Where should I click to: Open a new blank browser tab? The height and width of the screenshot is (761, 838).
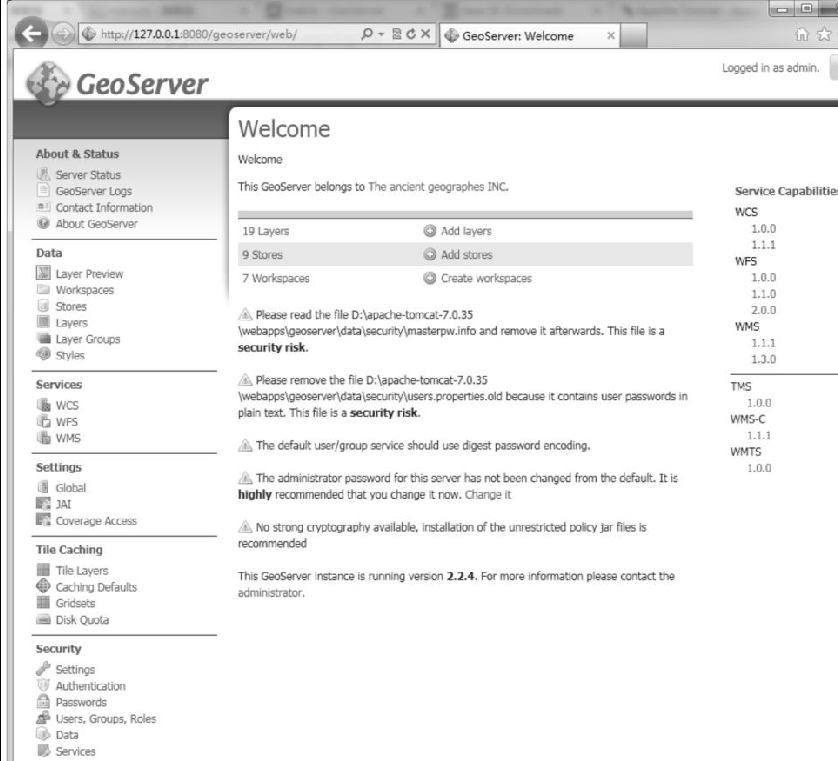[633, 36]
